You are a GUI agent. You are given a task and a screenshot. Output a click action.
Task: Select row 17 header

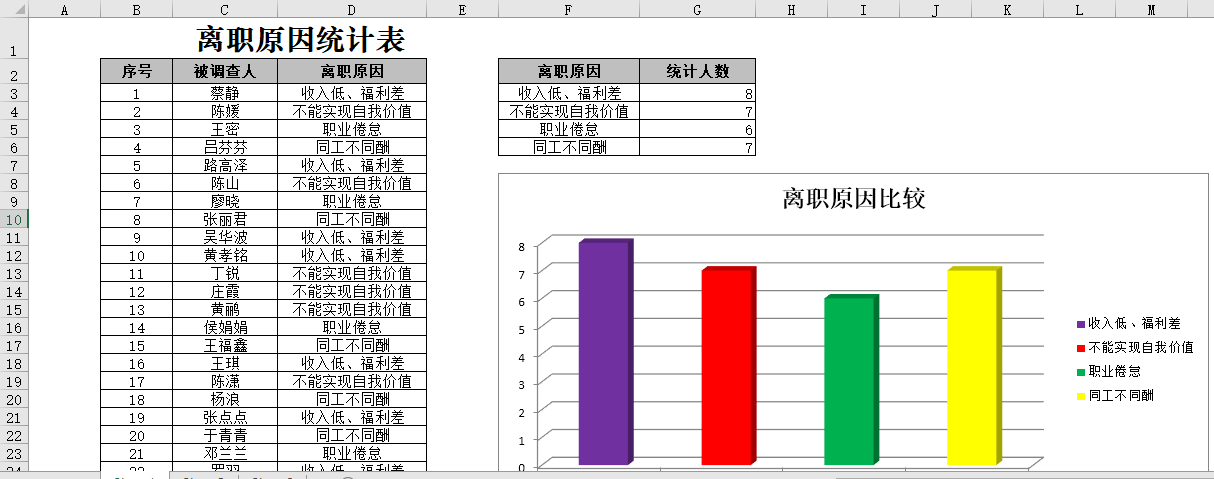tap(14, 345)
